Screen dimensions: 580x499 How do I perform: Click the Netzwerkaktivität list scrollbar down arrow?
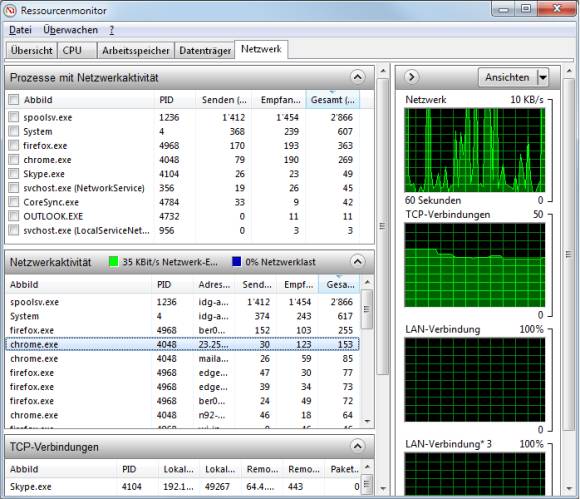[367, 421]
